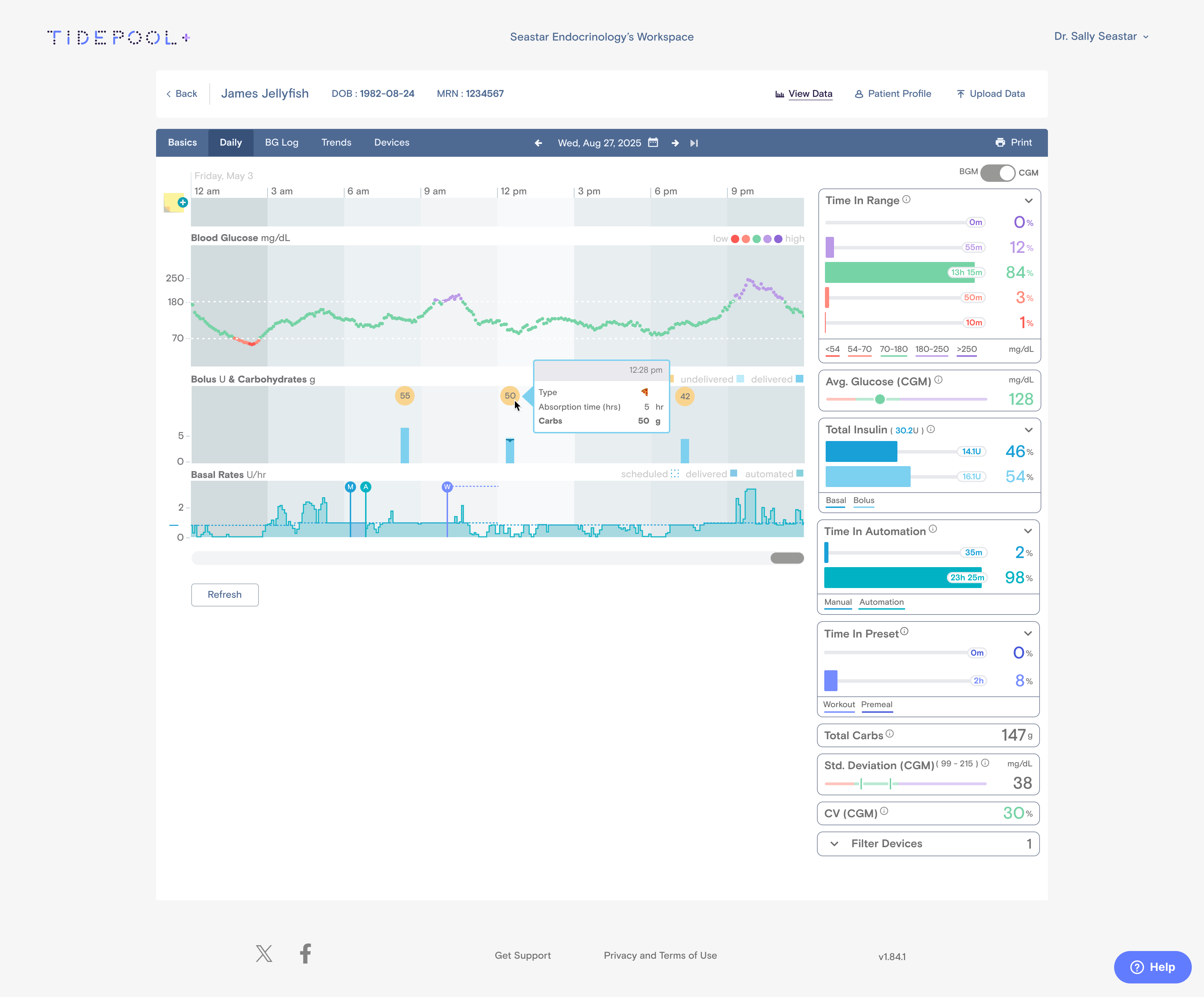Open the Facebook icon link
Viewport: 1204px width, 997px height.
tap(306, 953)
